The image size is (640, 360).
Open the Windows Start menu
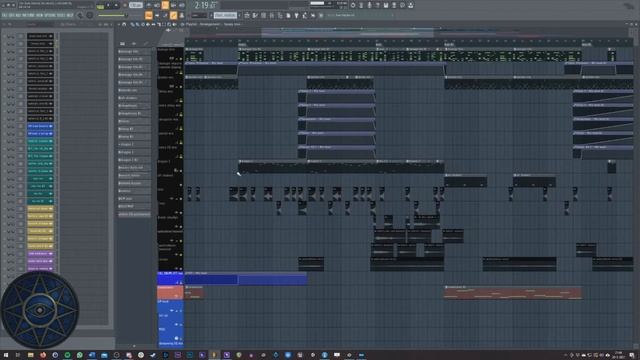click(x=6, y=355)
